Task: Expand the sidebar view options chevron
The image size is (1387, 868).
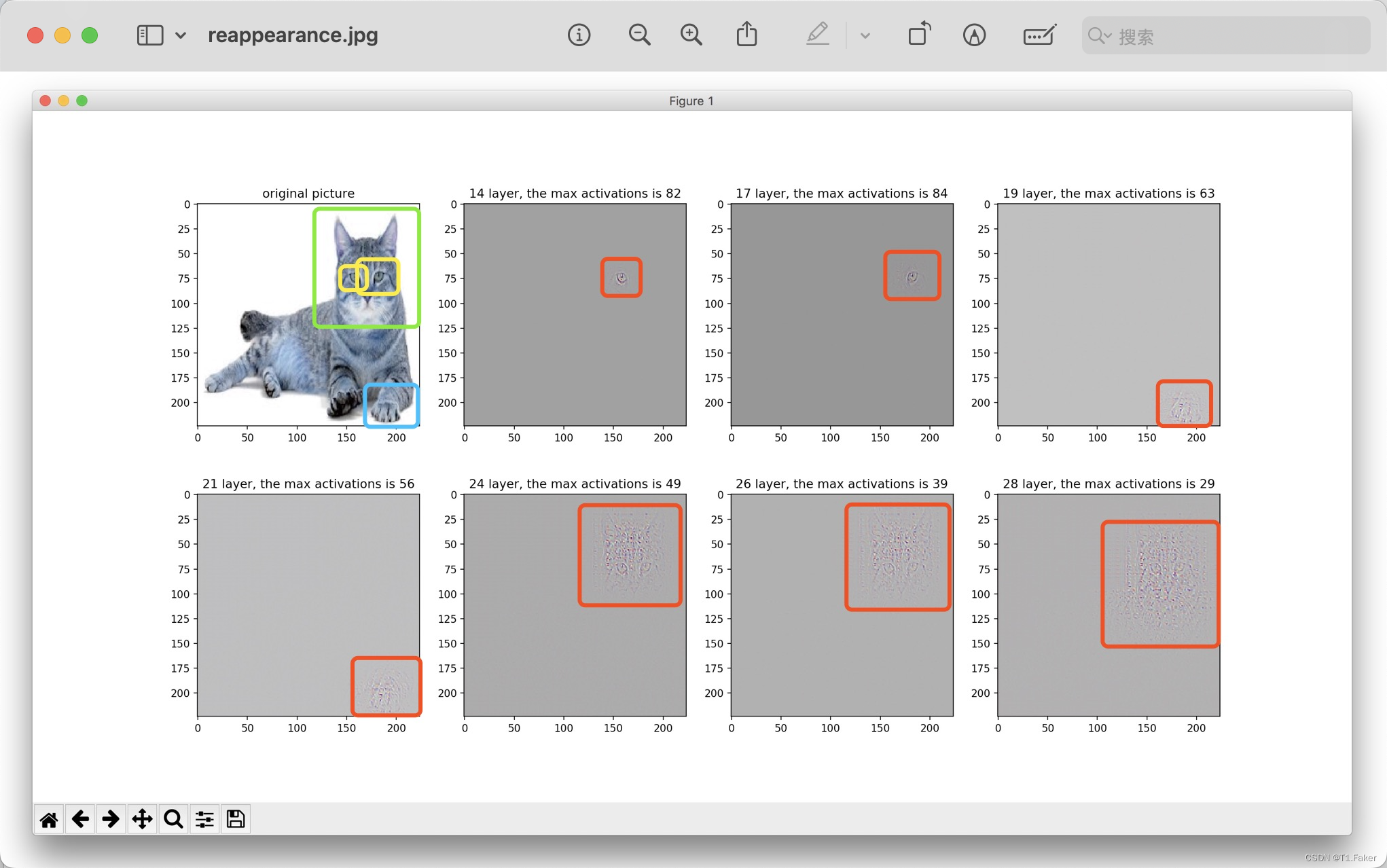Action: (x=181, y=35)
